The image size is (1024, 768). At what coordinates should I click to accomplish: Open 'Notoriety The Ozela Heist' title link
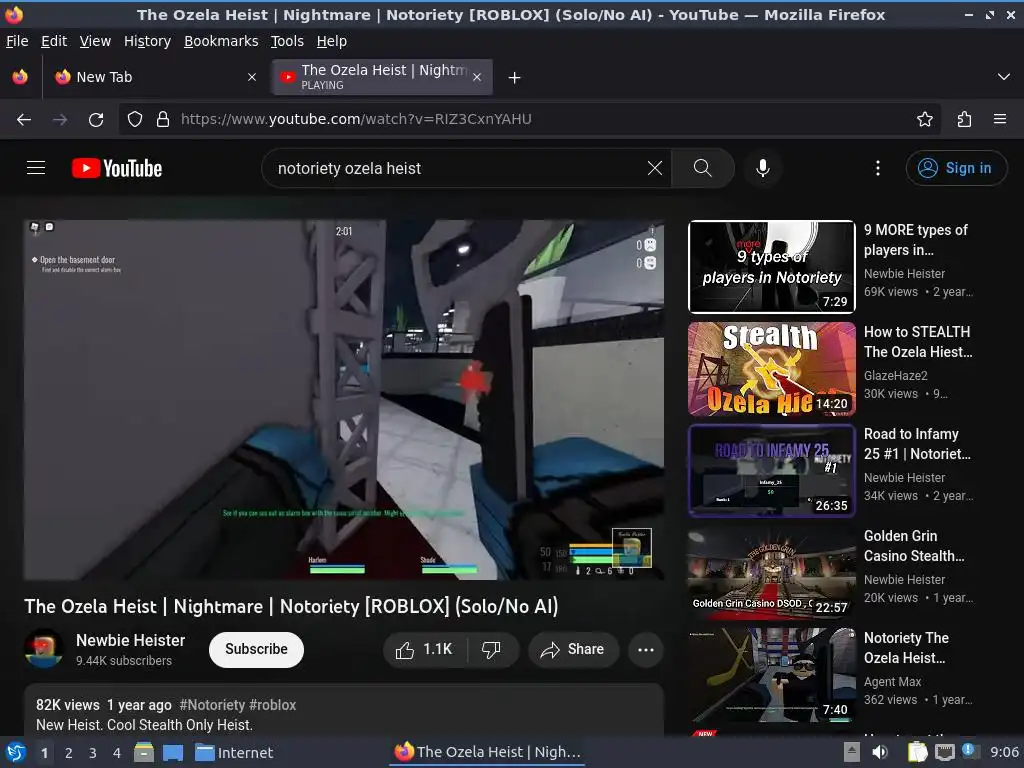[x=906, y=648]
